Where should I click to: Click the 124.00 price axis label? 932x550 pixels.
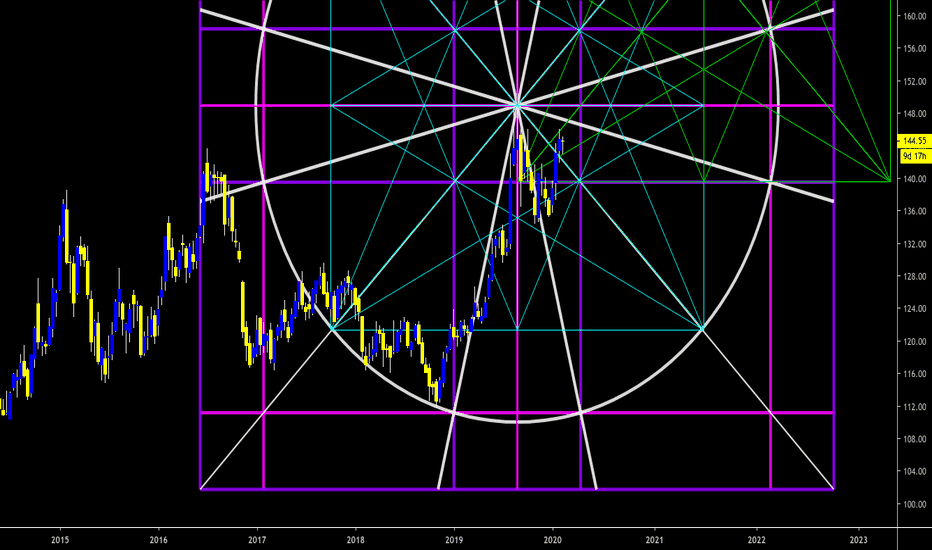(x=915, y=309)
